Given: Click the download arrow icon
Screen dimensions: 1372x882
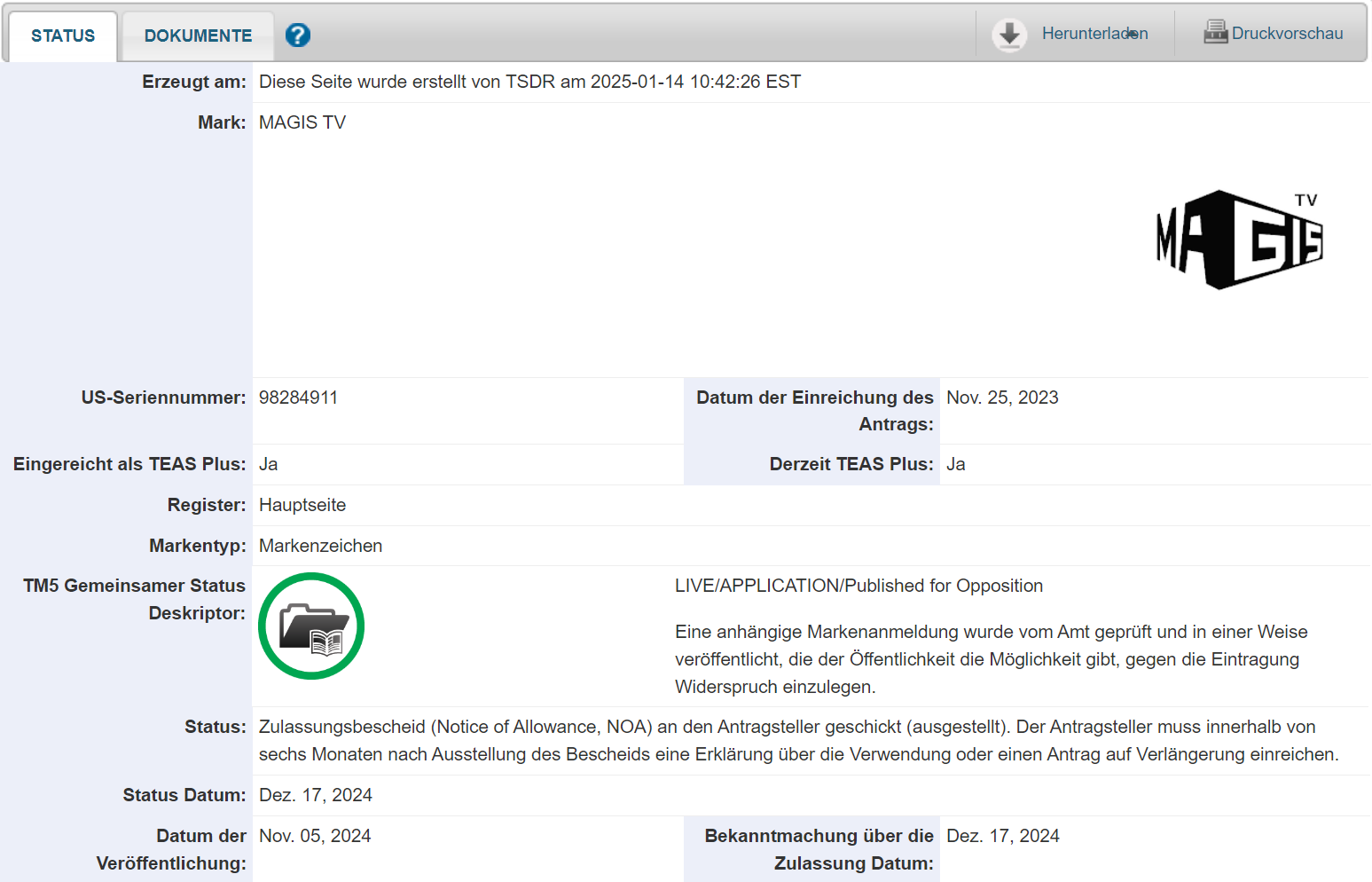Looking at the screenshot, I should tap(1009, 35).
